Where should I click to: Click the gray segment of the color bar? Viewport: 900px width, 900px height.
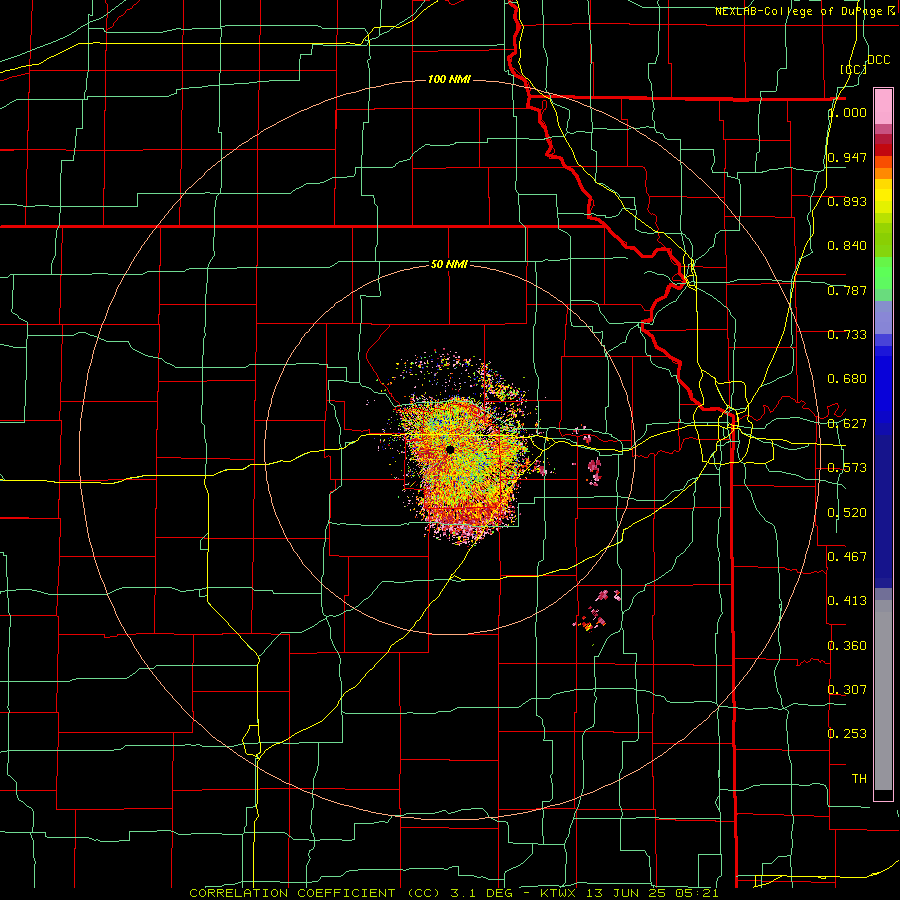(883, 695)
